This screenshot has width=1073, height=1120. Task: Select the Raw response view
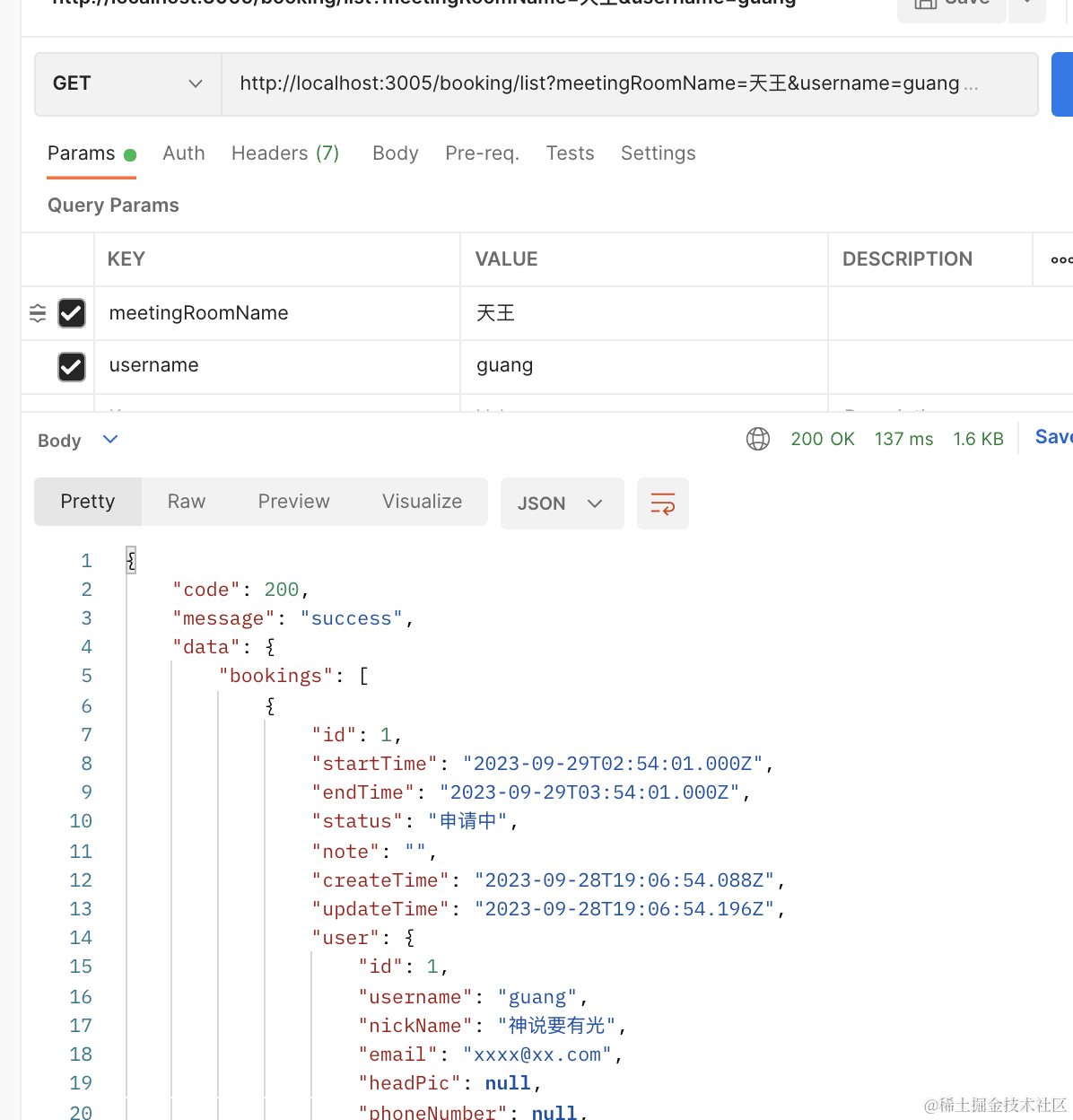[x=187, y=502]
